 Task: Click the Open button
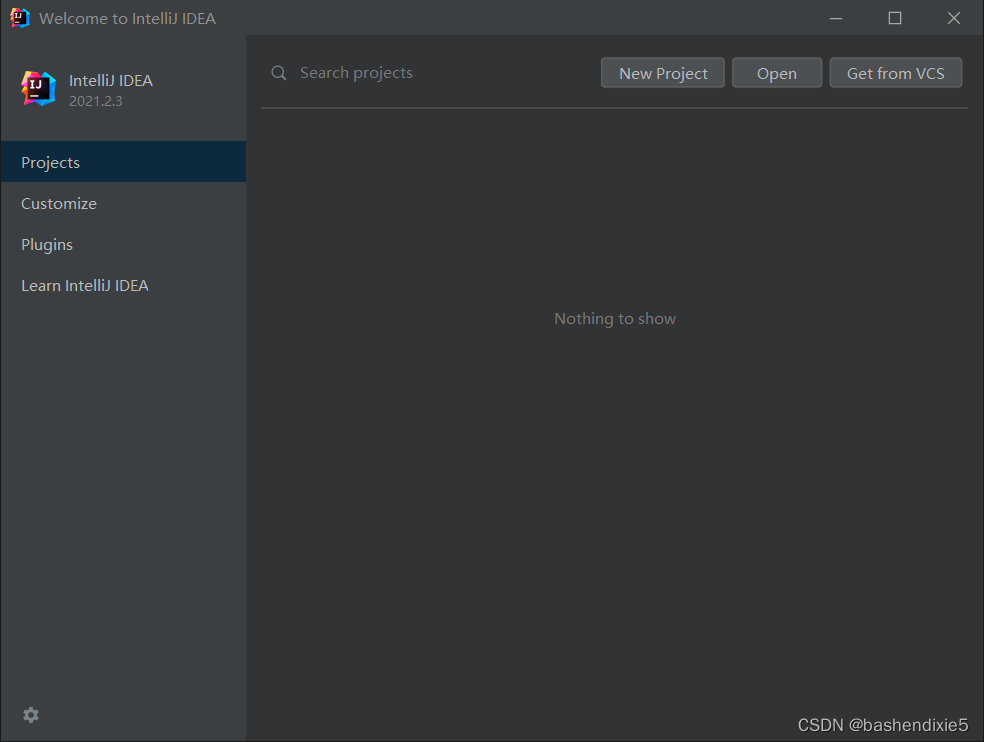click(x=777, y=73)
